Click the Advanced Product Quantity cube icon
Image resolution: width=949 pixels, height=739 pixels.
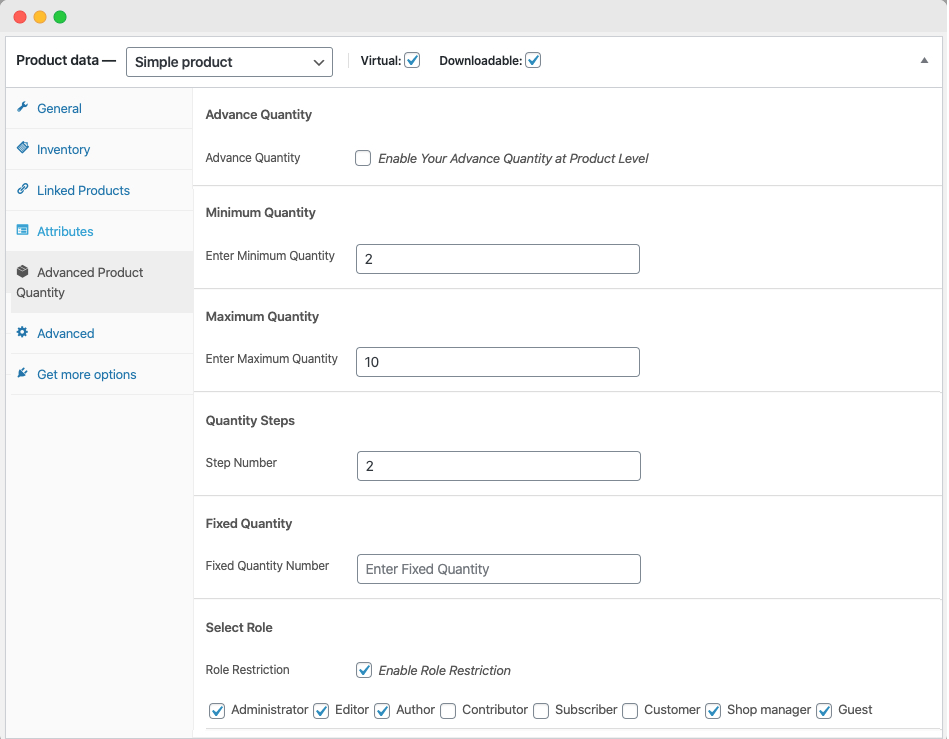pos(23,271)
